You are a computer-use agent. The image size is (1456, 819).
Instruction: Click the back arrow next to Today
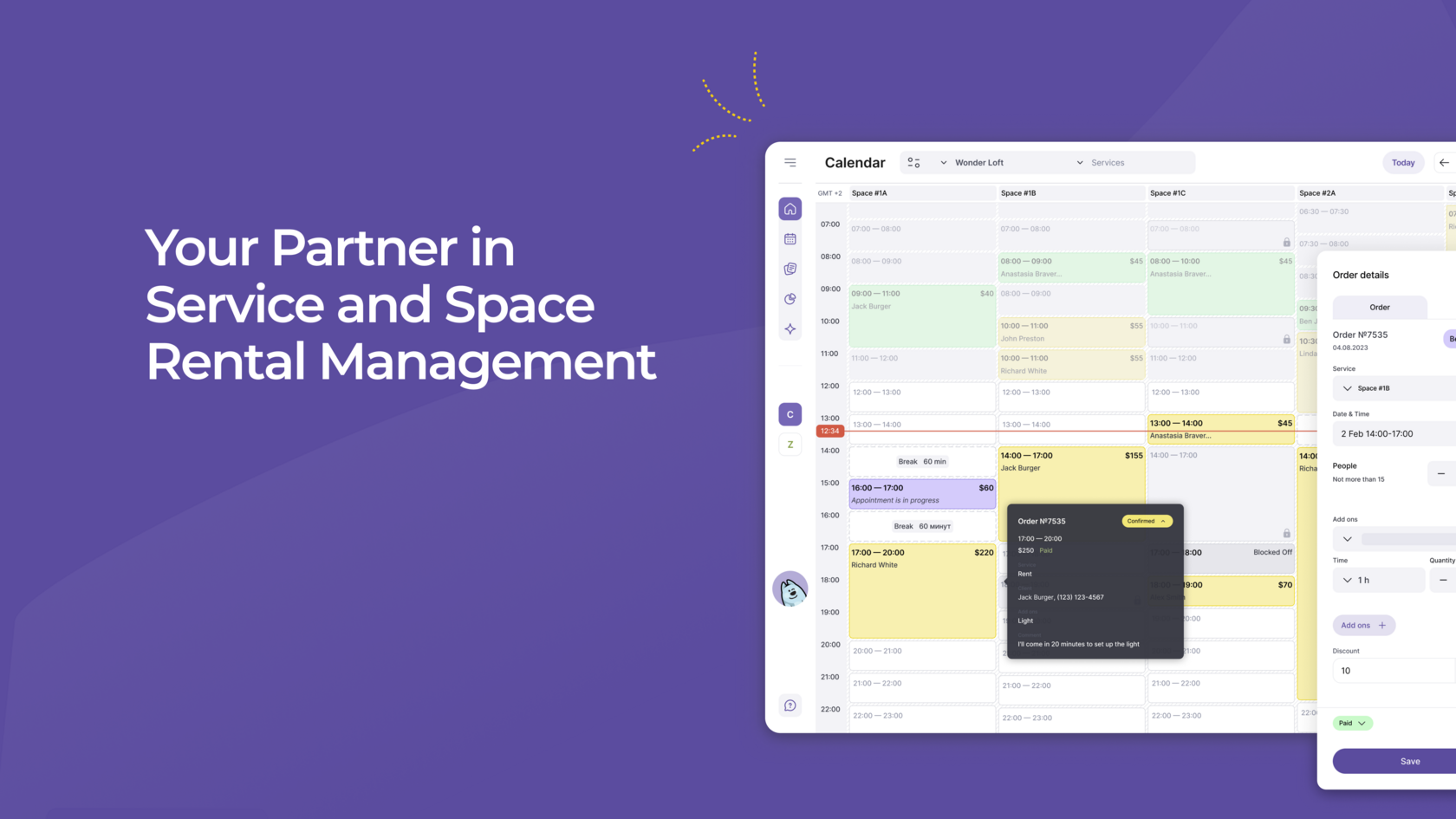click(1444, 162)
